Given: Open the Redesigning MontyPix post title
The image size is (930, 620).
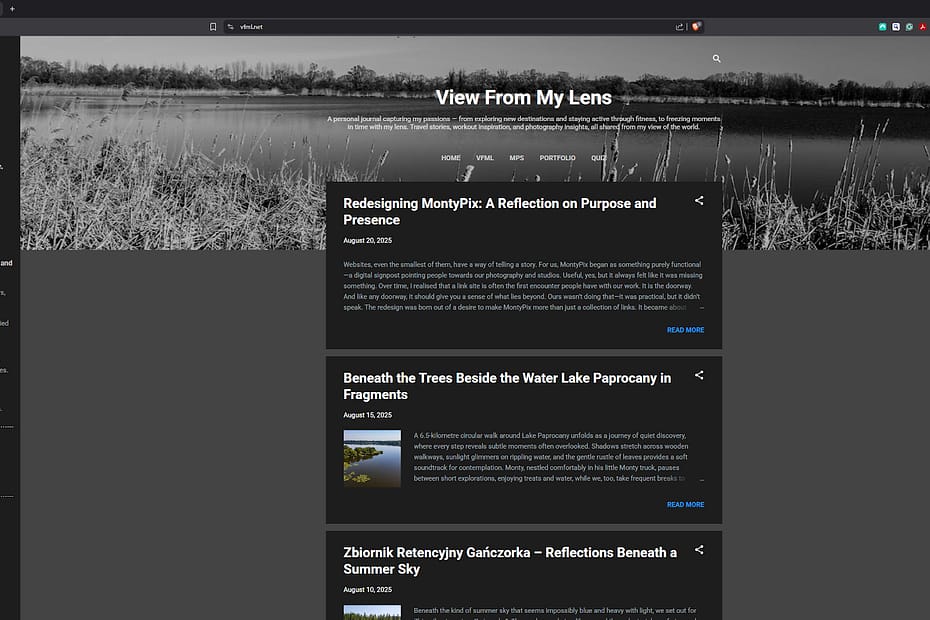Looking at the screenshot, I should pyautogui.click(x=500, y=211).
